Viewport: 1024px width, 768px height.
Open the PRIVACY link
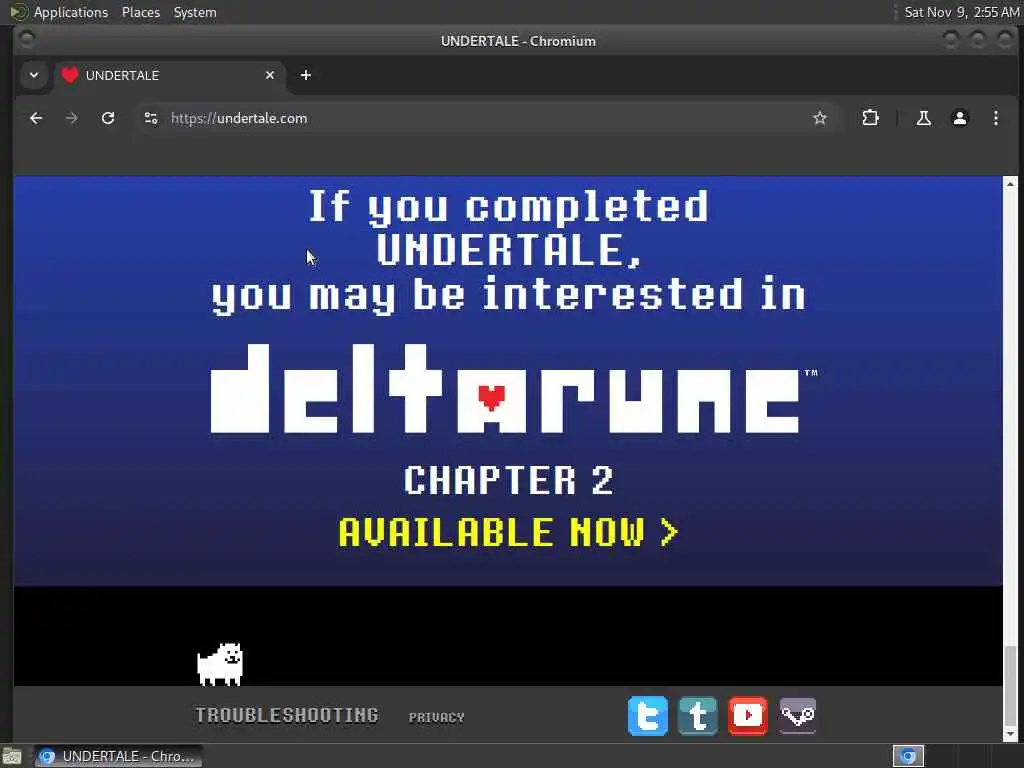(x=436, y=718)
